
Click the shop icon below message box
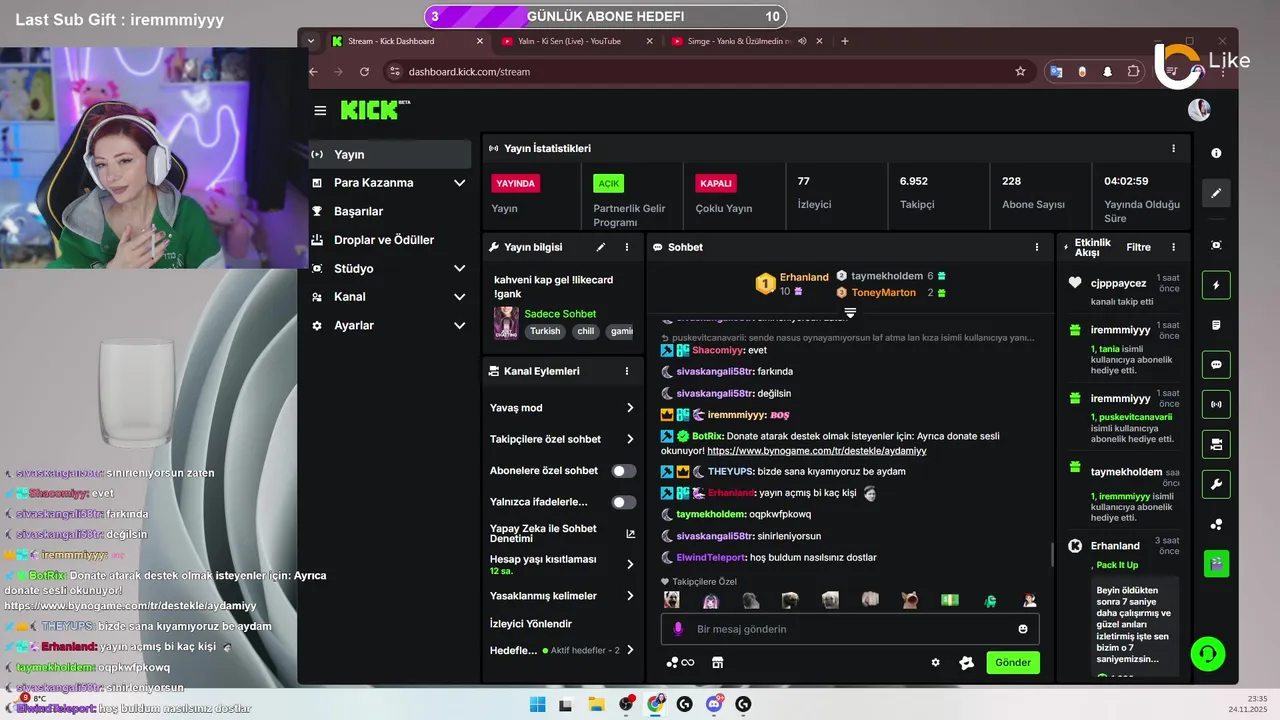pos(717,662)
